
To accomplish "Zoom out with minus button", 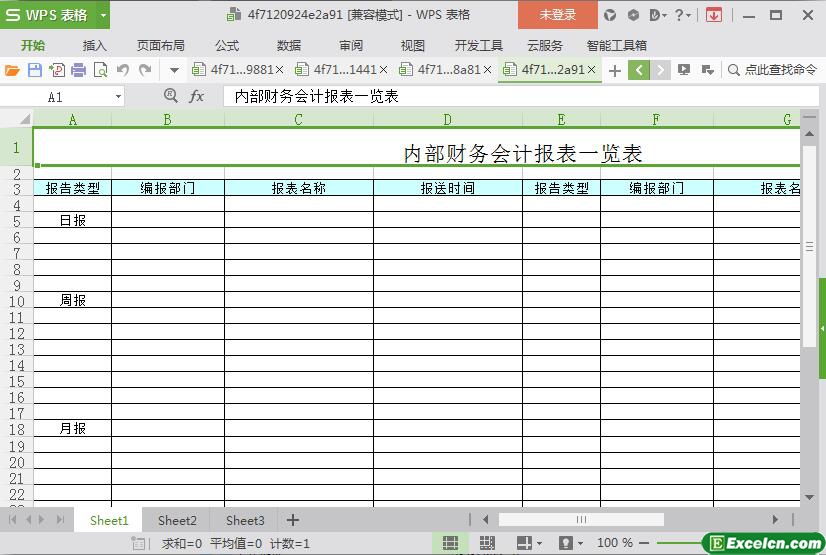I will click(644, 543).
